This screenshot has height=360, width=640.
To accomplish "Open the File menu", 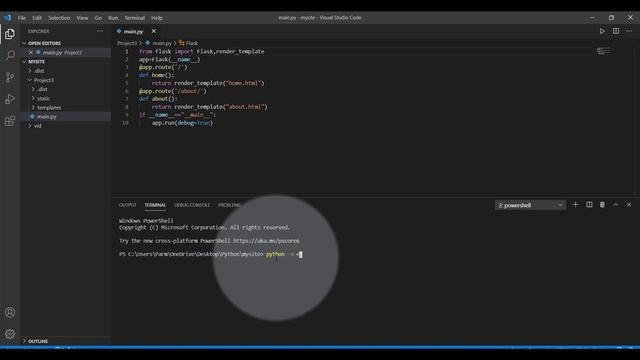I will (x=22, y=18).
